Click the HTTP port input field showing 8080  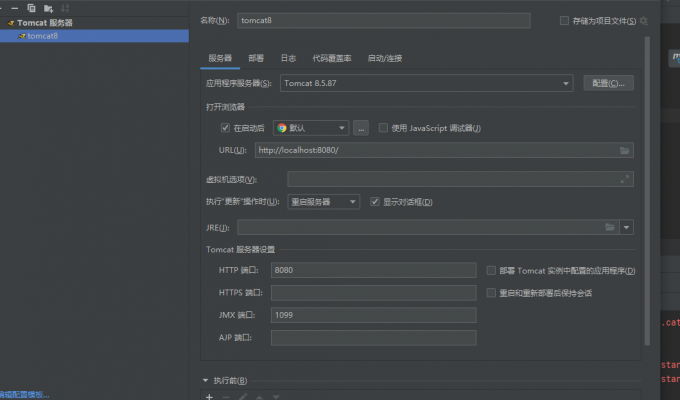(373, 271)
